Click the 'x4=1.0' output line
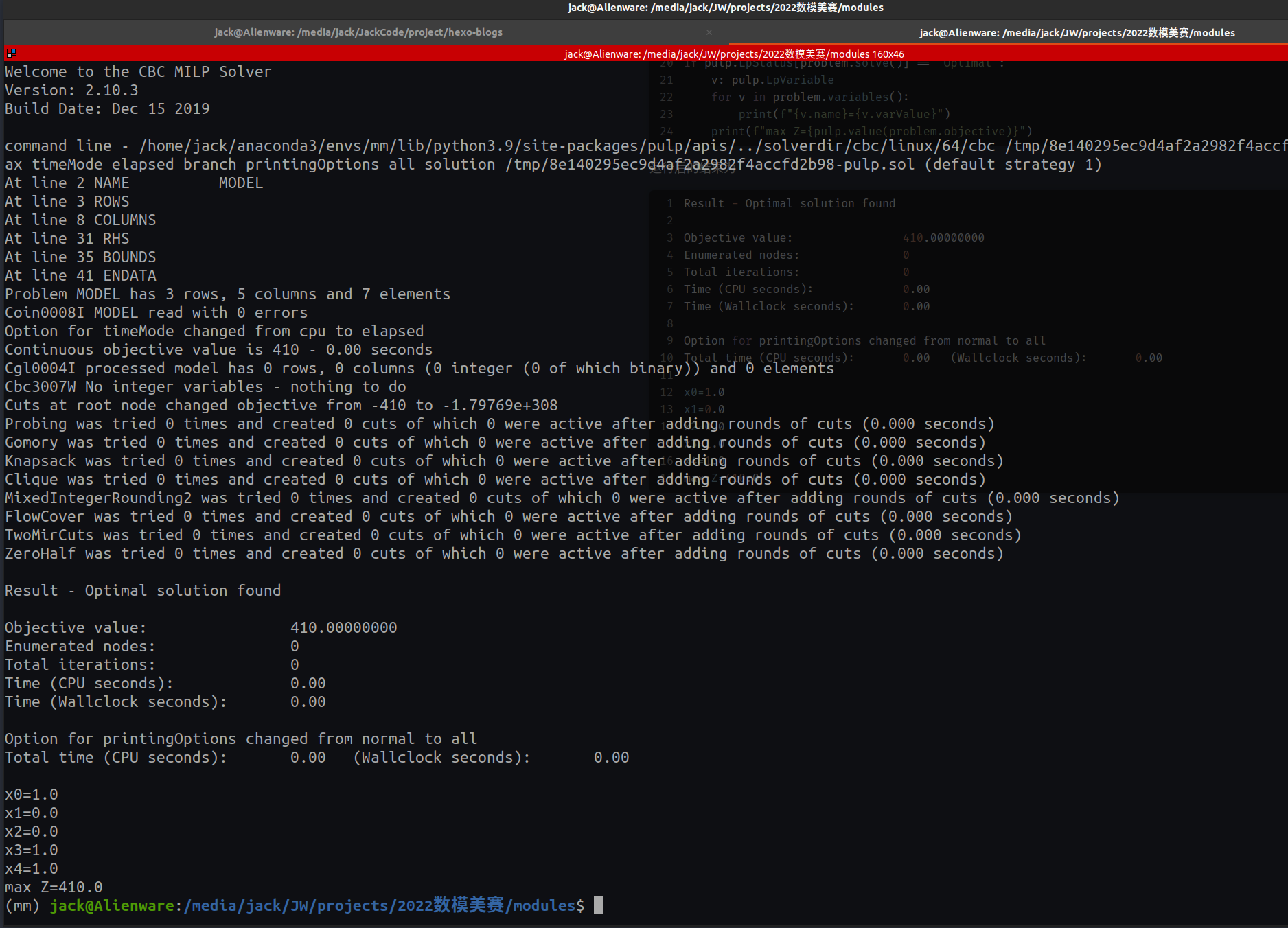This screenshot has height=928, width=1288. tap(32, 869)
